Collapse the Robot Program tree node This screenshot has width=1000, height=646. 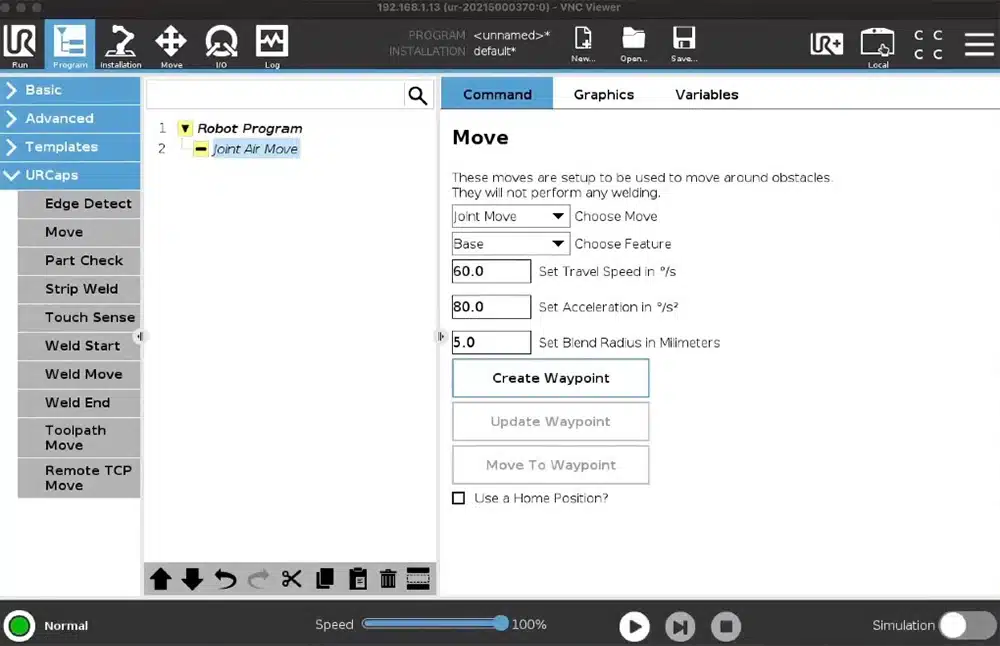point(185,128)
